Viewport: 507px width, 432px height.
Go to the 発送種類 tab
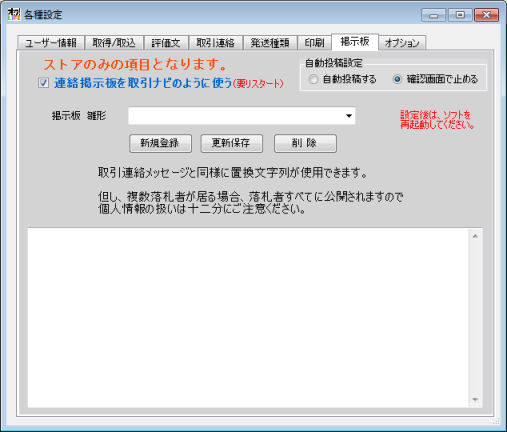click(x=270, y=43)
